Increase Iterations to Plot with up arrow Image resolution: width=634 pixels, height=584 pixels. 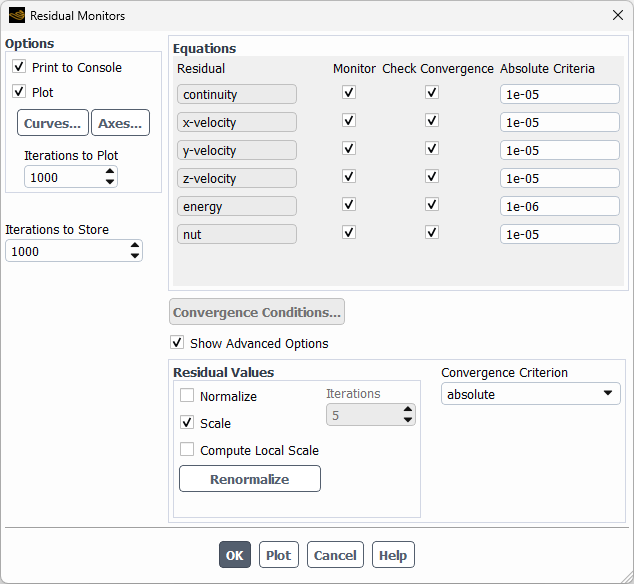[110, 172]
